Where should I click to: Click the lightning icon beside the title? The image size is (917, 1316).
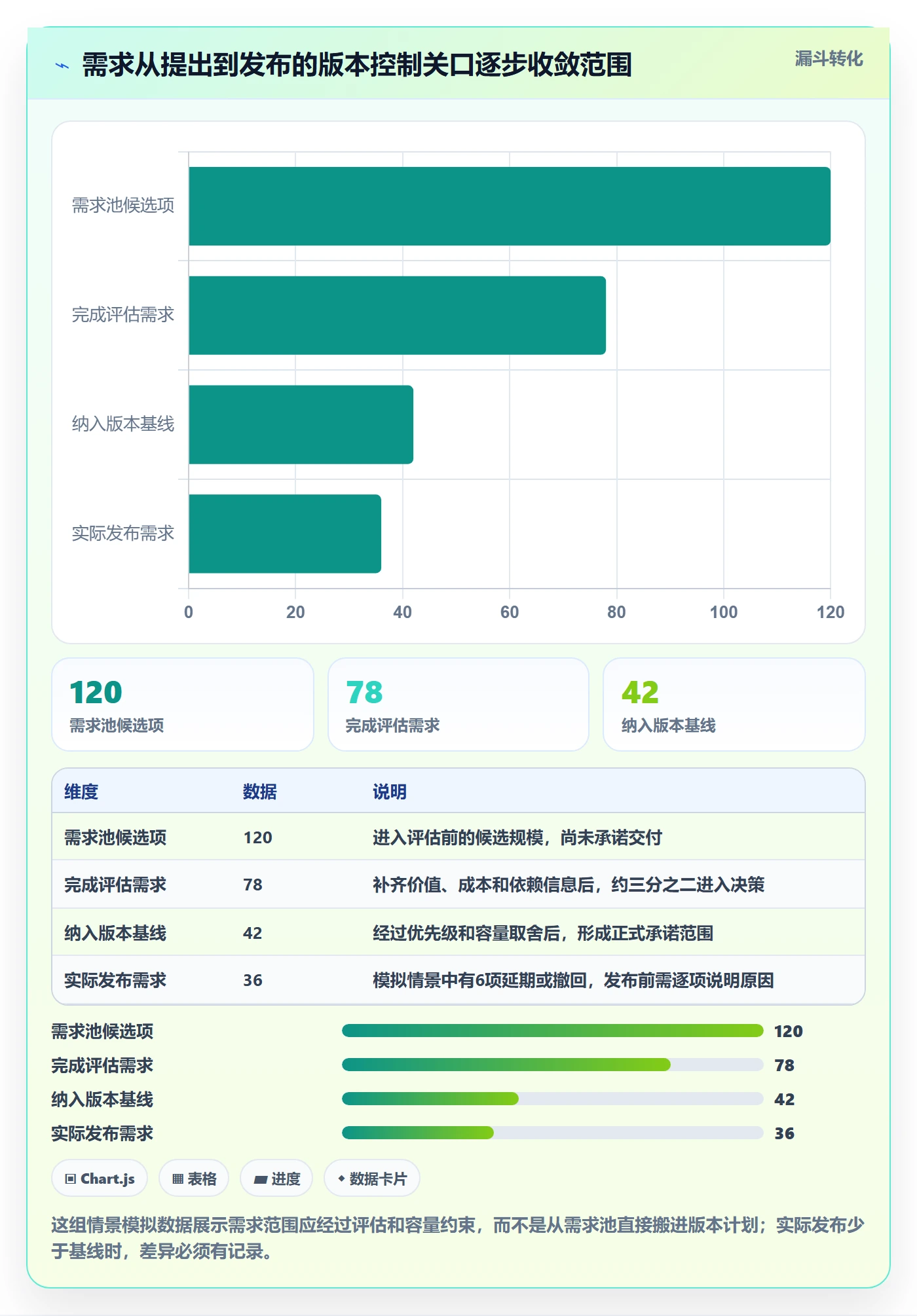click(62, 65)
